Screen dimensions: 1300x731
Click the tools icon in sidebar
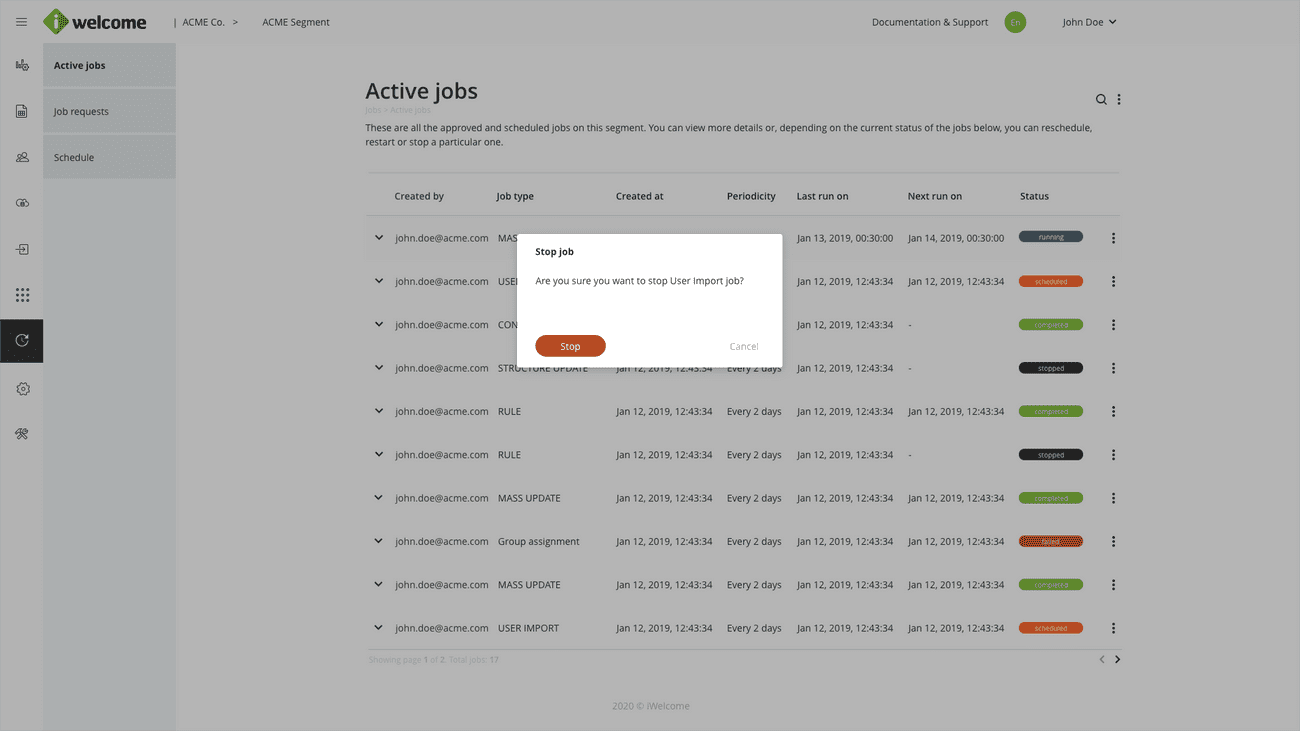coord(22,434)
